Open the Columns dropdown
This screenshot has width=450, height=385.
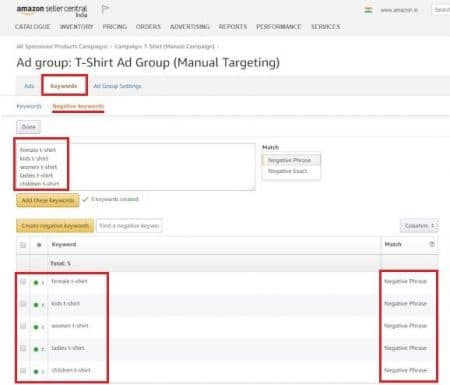419,226
